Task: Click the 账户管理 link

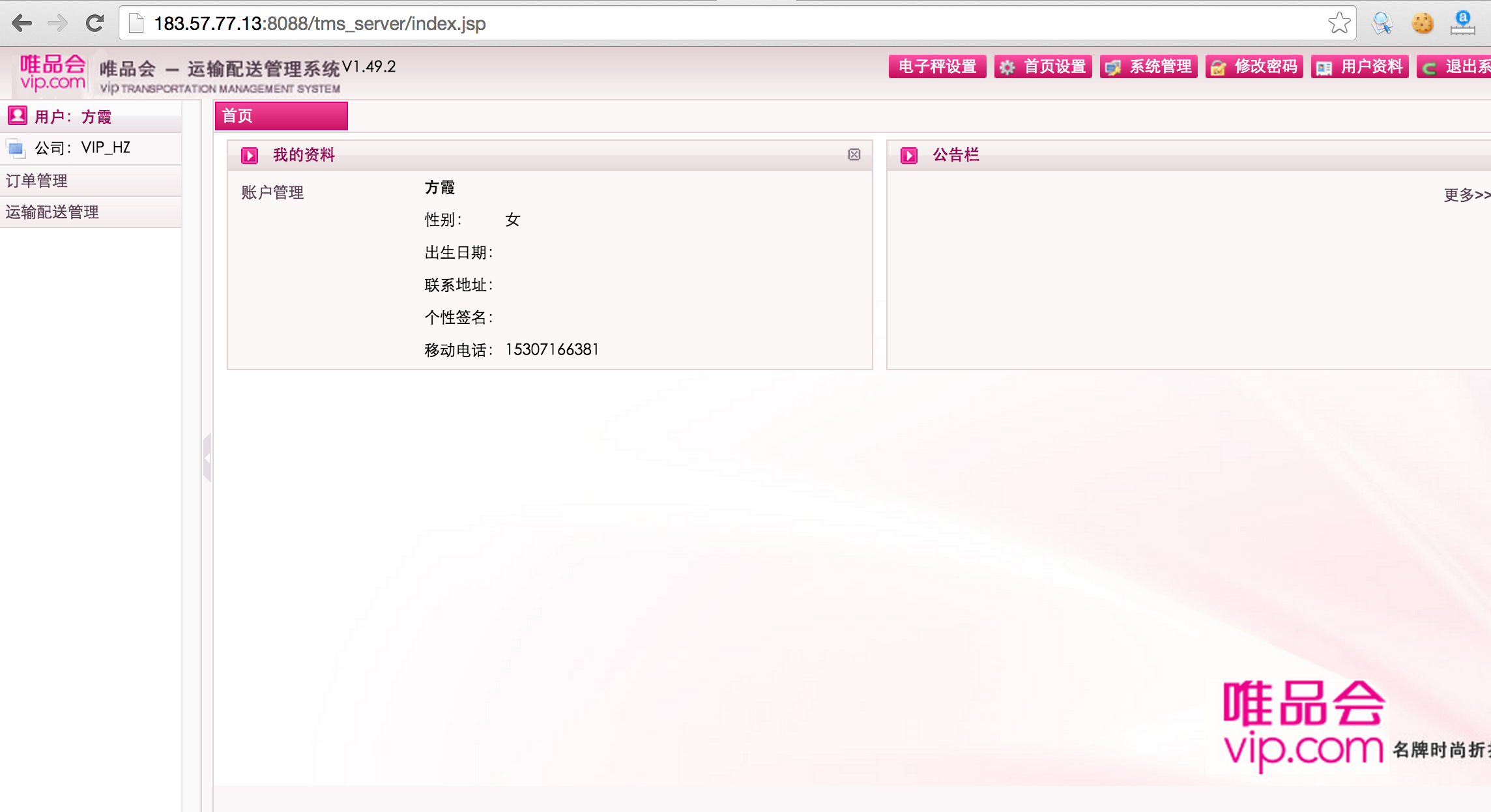Action: point(272,193)
